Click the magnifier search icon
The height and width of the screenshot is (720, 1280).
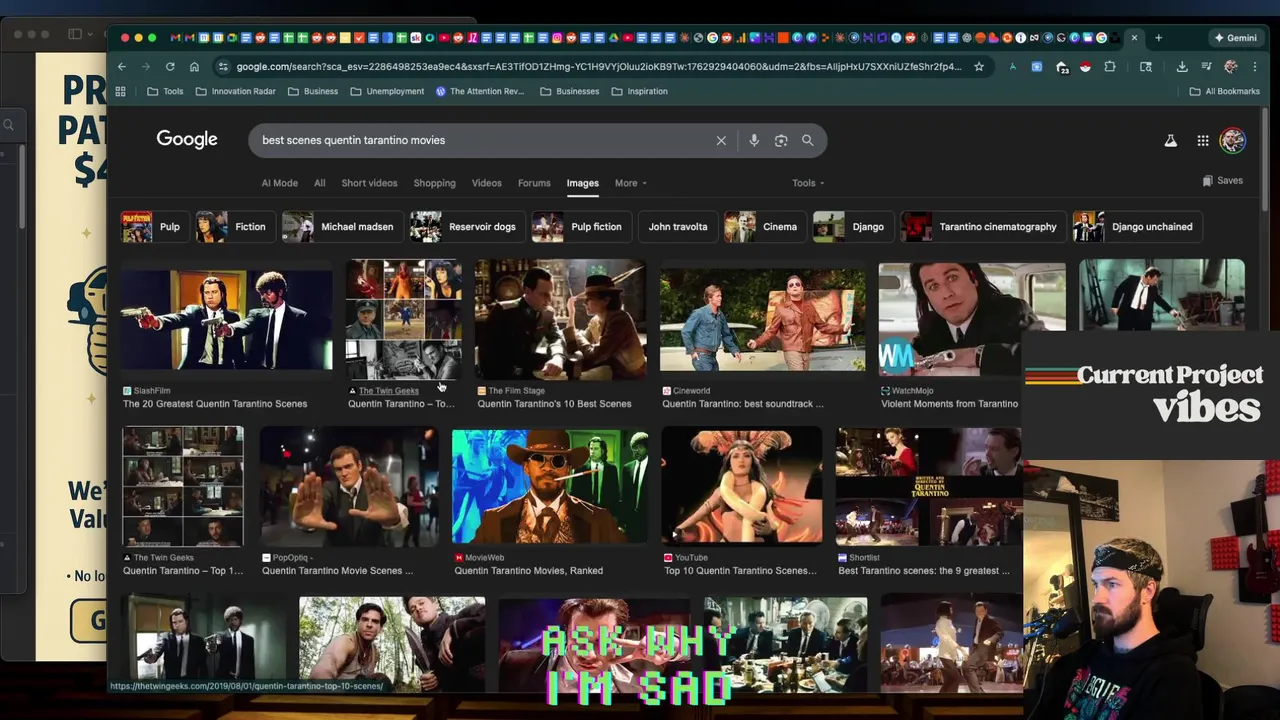click(807, 141)
